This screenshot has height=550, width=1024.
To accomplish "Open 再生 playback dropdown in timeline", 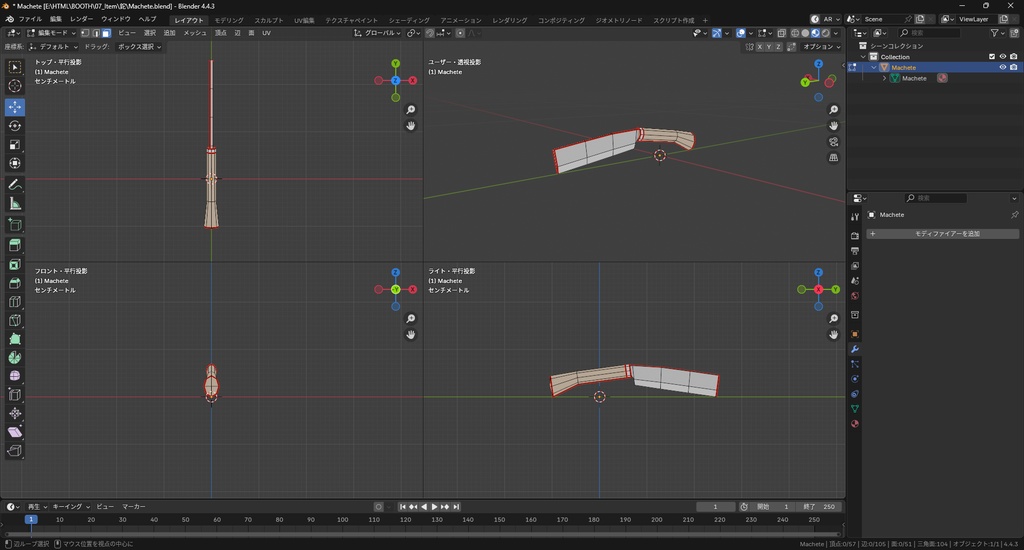I will click(37, 506).
